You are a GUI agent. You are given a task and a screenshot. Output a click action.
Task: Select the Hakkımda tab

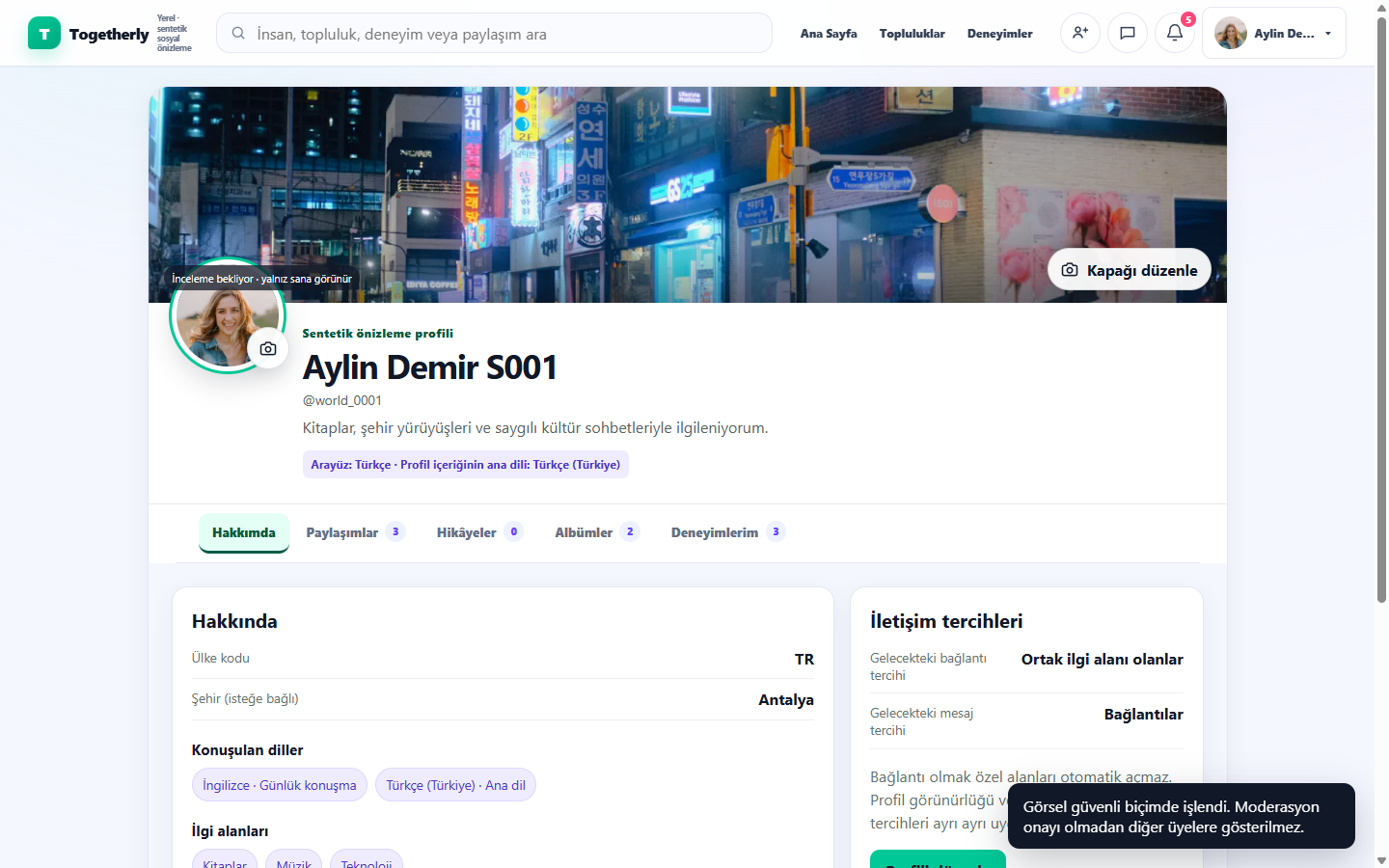point(244,532)
